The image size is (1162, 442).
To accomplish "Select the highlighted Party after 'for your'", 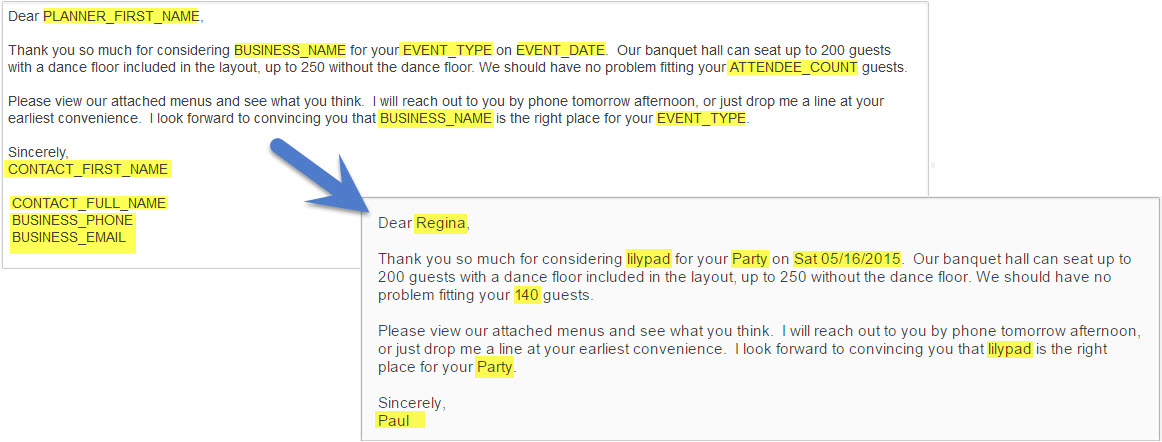I will [750, 259].
